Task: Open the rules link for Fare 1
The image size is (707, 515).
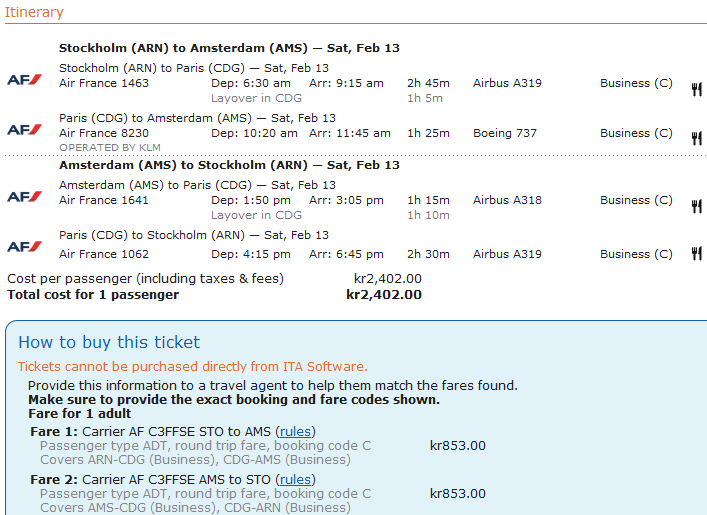Action: [295, 432]
